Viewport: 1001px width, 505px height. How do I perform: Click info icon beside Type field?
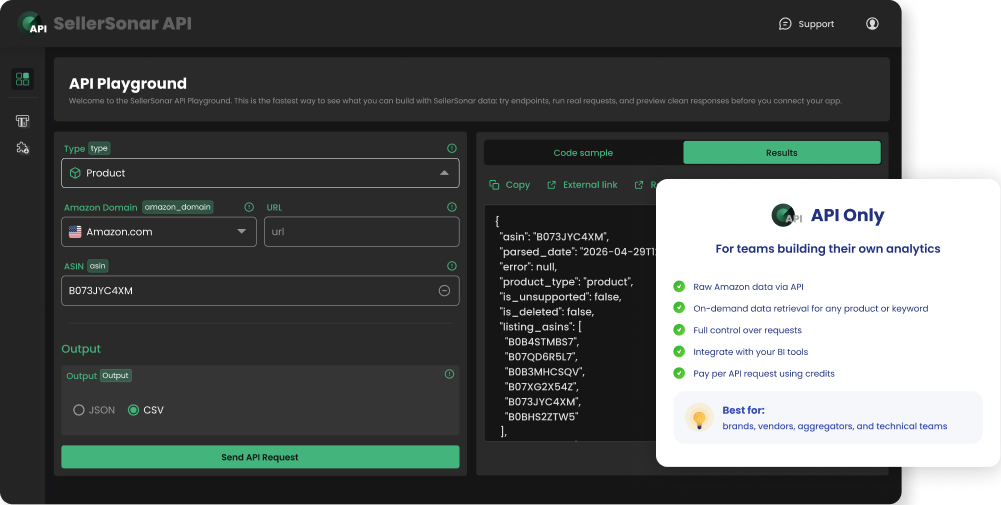coord(451,148)
